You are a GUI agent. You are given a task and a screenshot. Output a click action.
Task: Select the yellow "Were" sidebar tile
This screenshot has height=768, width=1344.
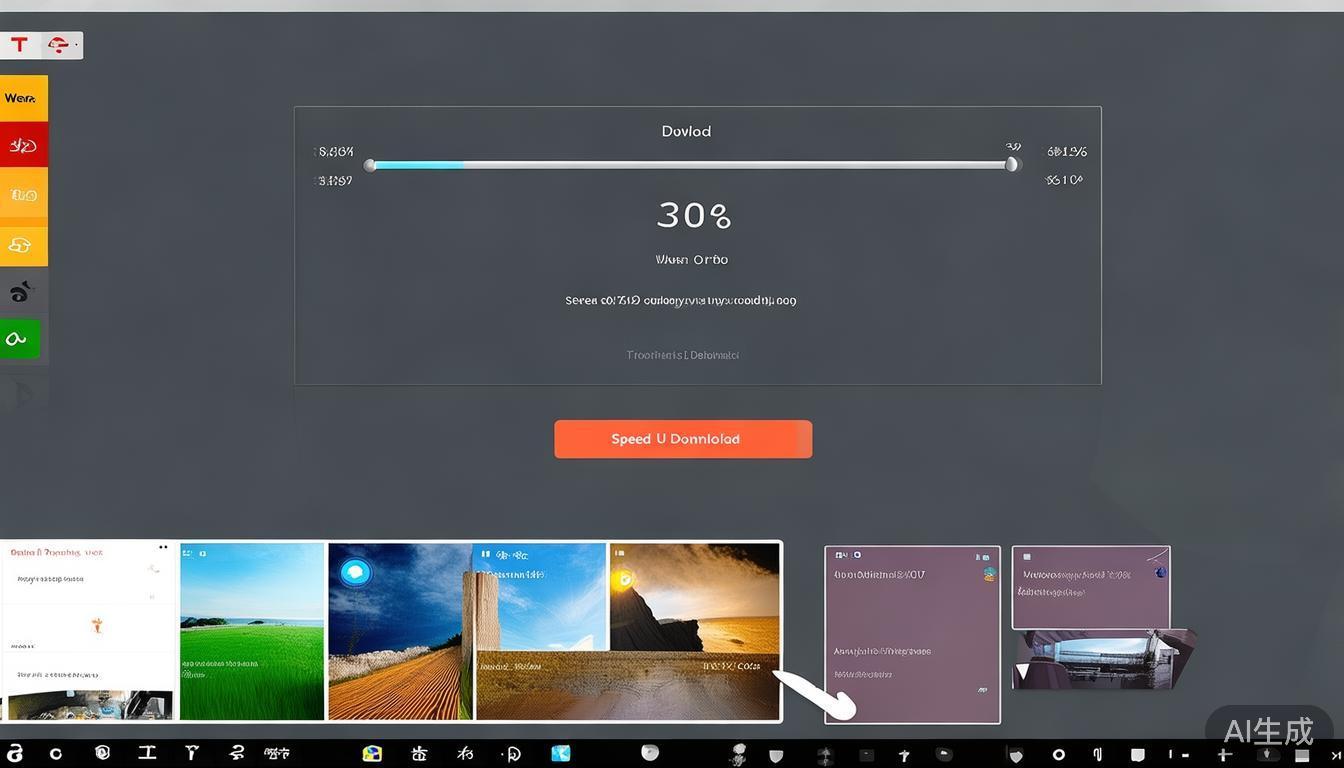[23, 98]
